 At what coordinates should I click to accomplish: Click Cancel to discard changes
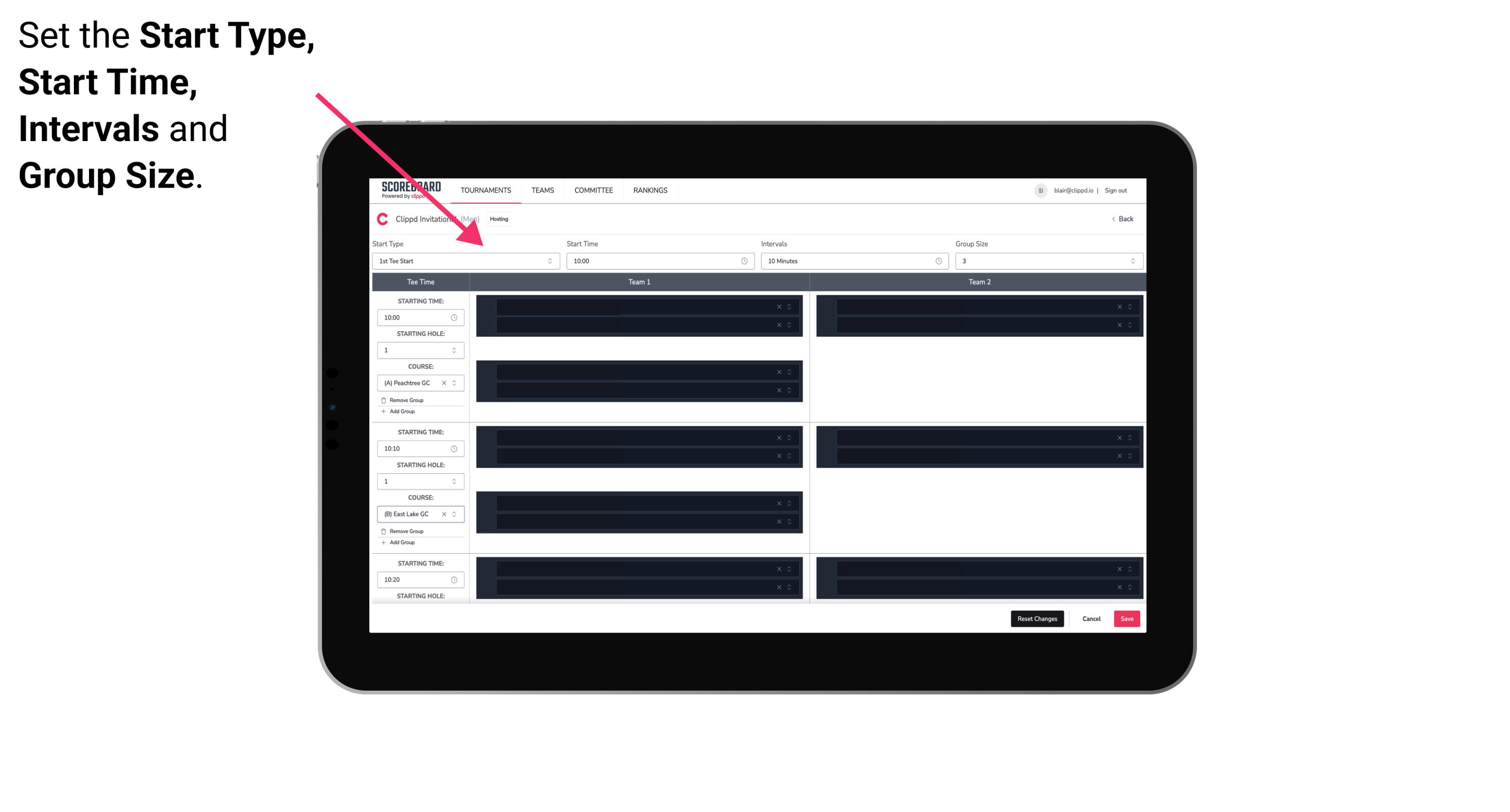[x=1091, y=618]
